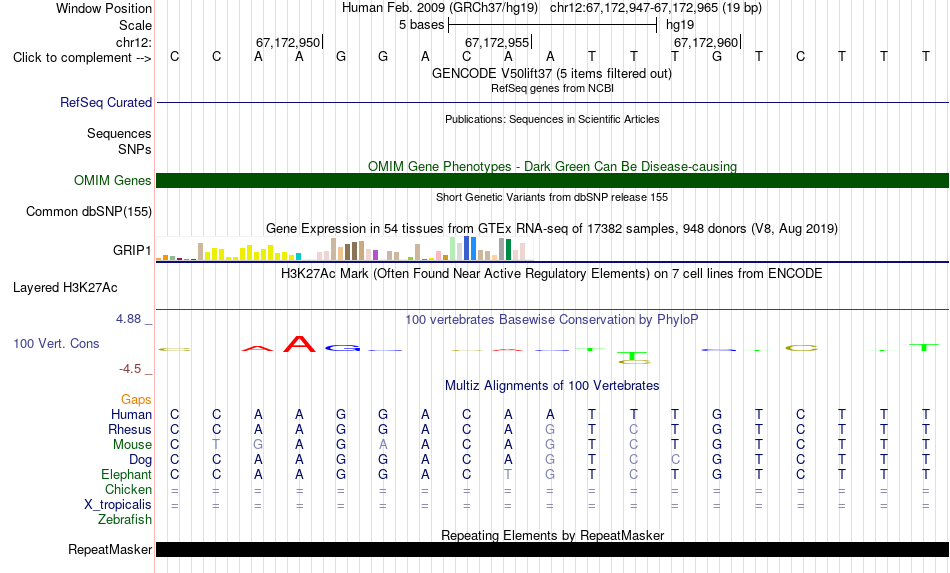Screen dimensions: 950x573
Task: Click the RefSeq Curated track label
Action: click(105, 102)
